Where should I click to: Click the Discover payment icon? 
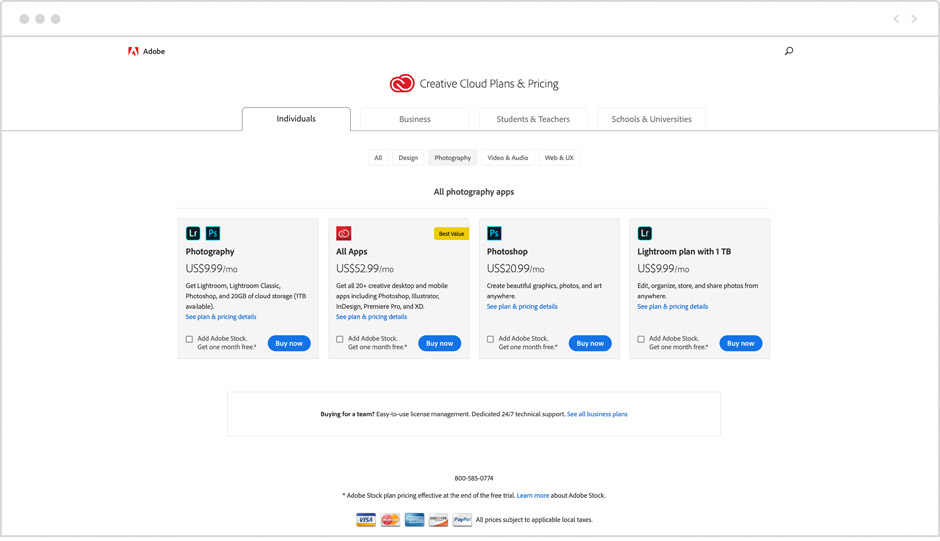pyautogui.click(x=438, y=520)
